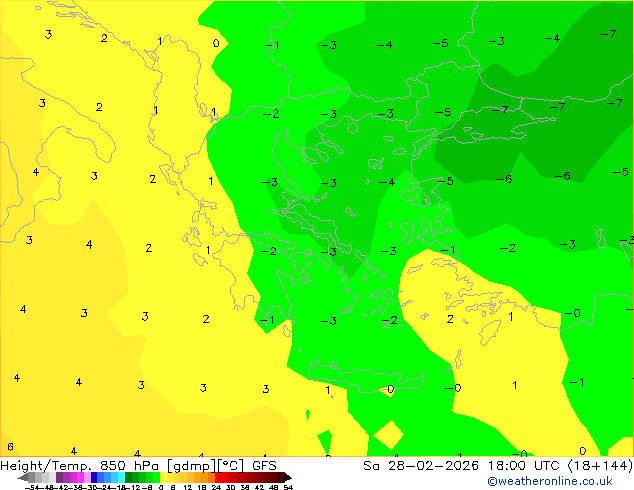Pick the bright red swatch above the 24 label
Image resolution: width=634 pixels, height=490 pixels.
[x=218, y=477]
